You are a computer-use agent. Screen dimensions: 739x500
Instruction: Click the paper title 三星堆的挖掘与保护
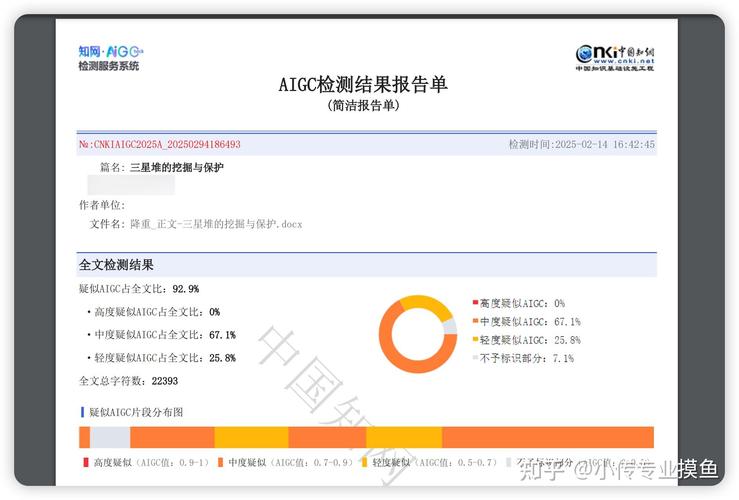[177, 167]
